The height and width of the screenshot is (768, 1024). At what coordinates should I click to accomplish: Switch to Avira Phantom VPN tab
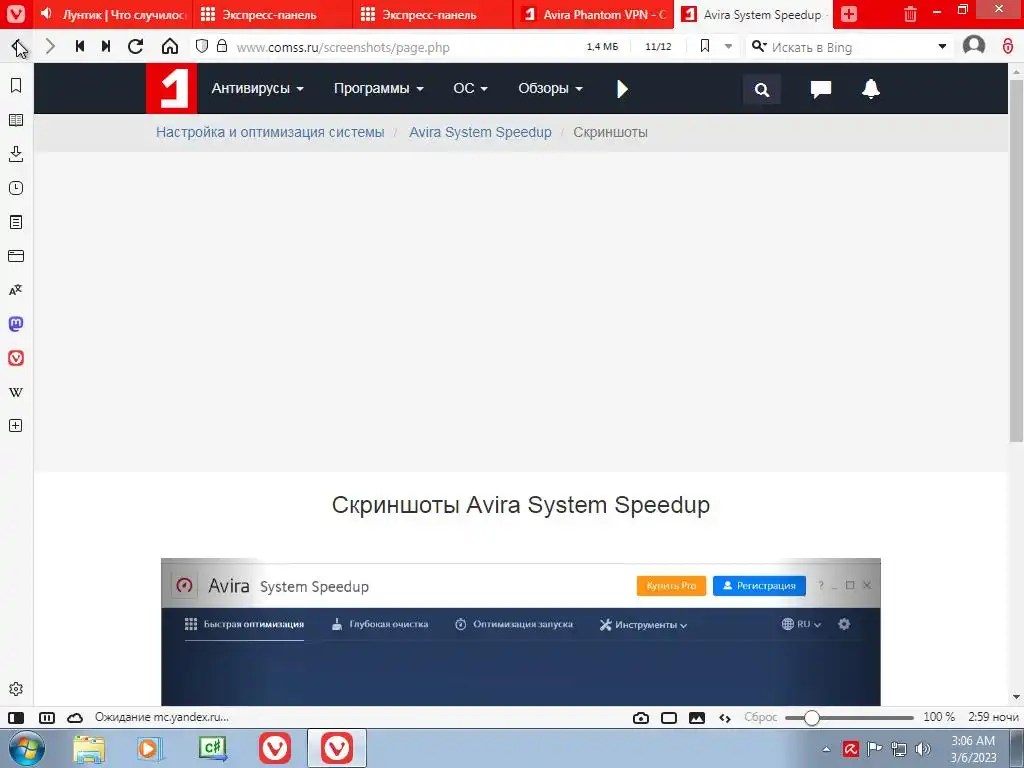click(593, 14)
